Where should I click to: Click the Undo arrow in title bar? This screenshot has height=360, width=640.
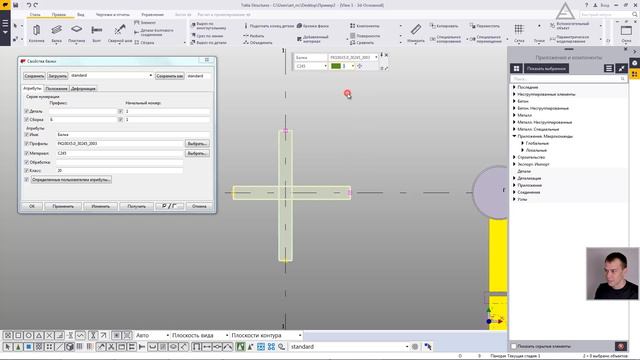pyautogui.click(x=29, y=5)
